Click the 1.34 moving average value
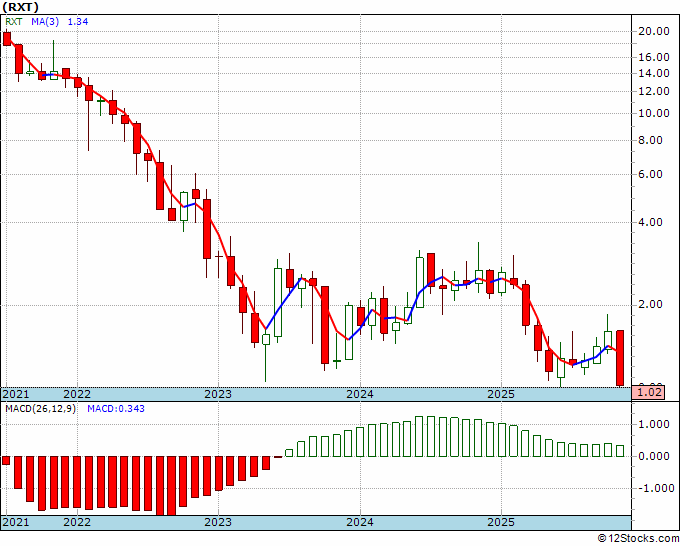 [x=78, y=21]
